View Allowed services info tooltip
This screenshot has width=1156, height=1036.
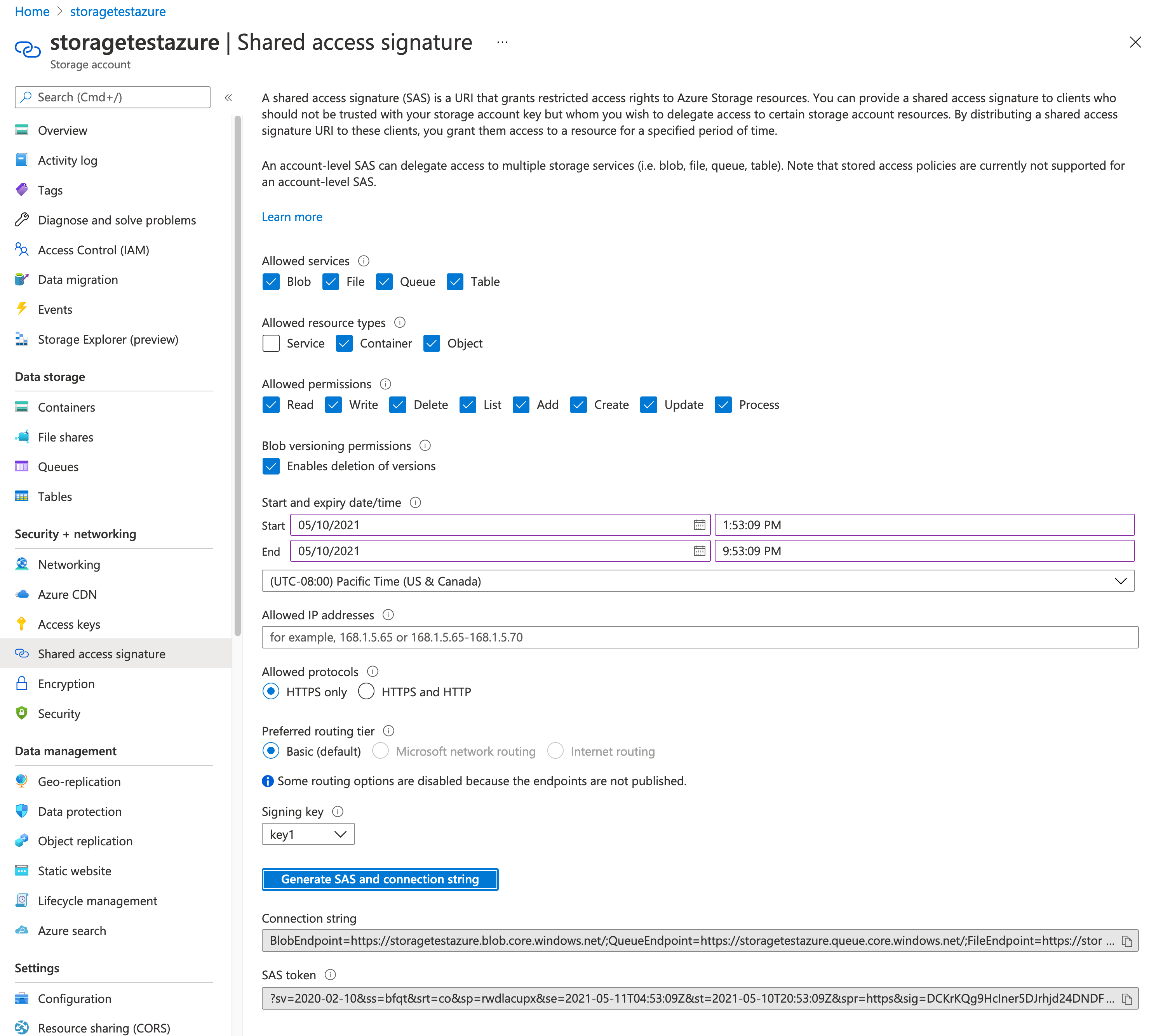pyautogui.click(x=364, y=261)
